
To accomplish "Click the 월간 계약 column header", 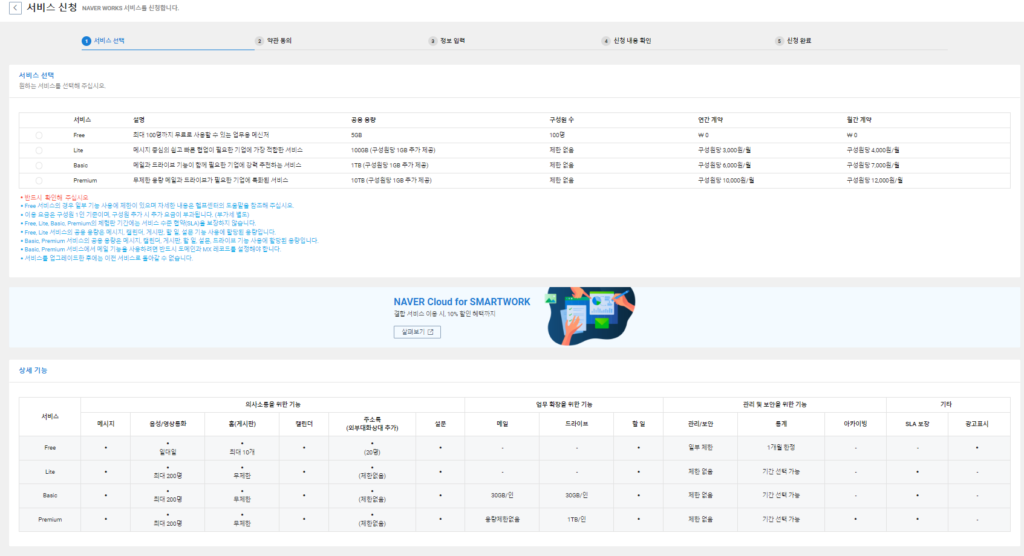I will 859,120.
